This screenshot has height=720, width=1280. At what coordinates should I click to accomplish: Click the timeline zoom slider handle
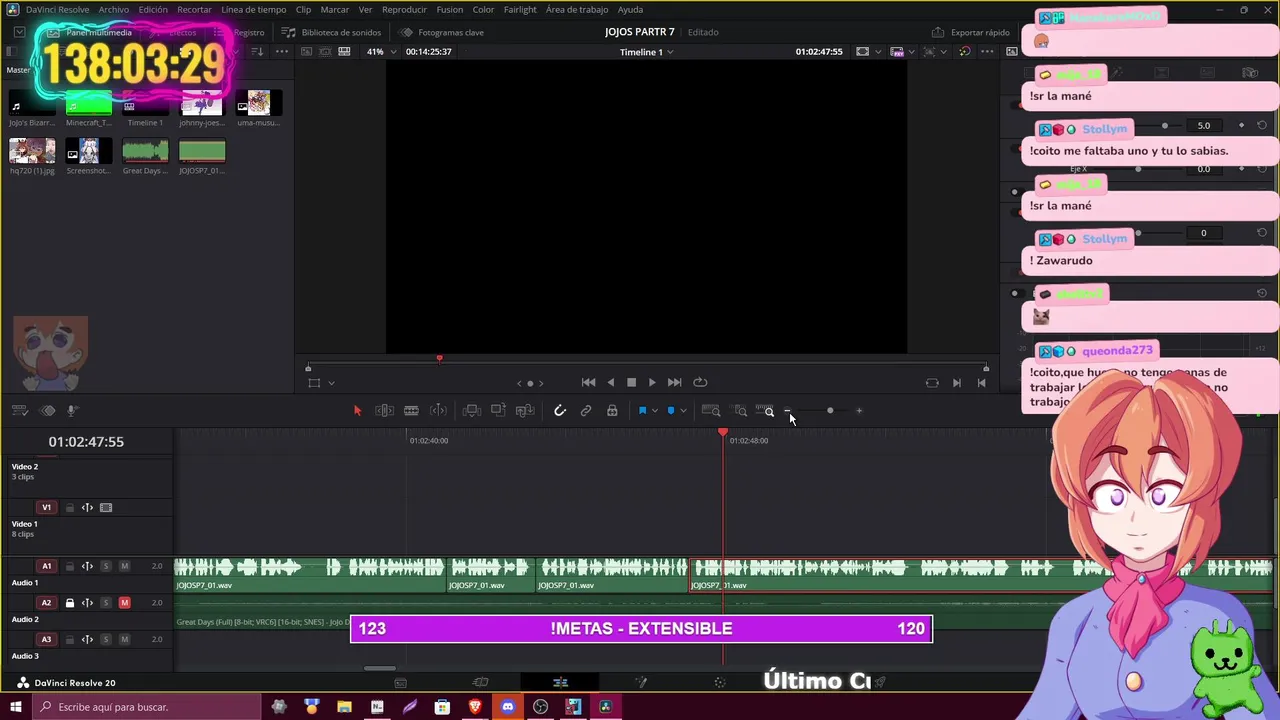(830, 411)
